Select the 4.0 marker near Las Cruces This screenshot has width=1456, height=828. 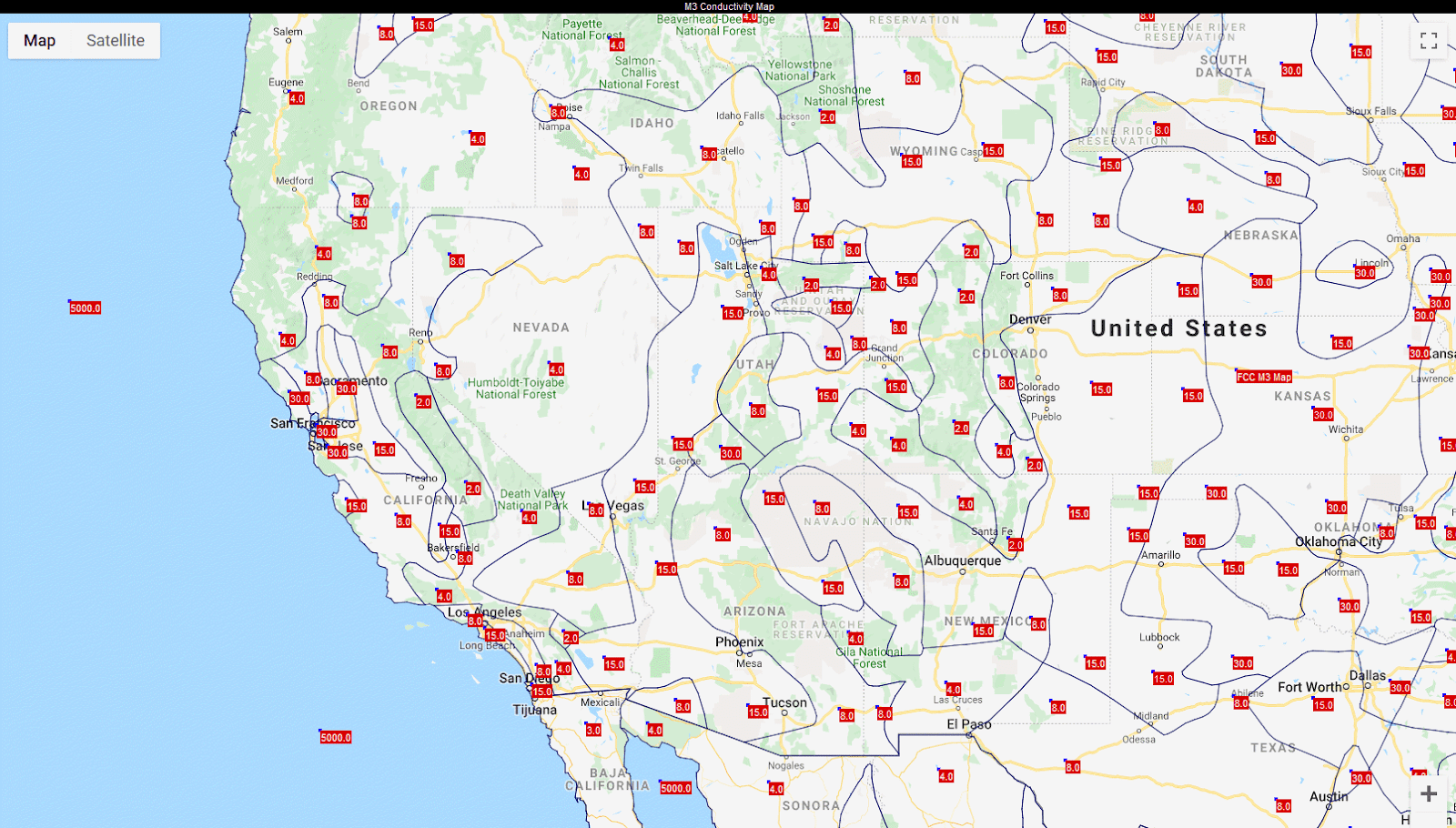click(955, 689)
